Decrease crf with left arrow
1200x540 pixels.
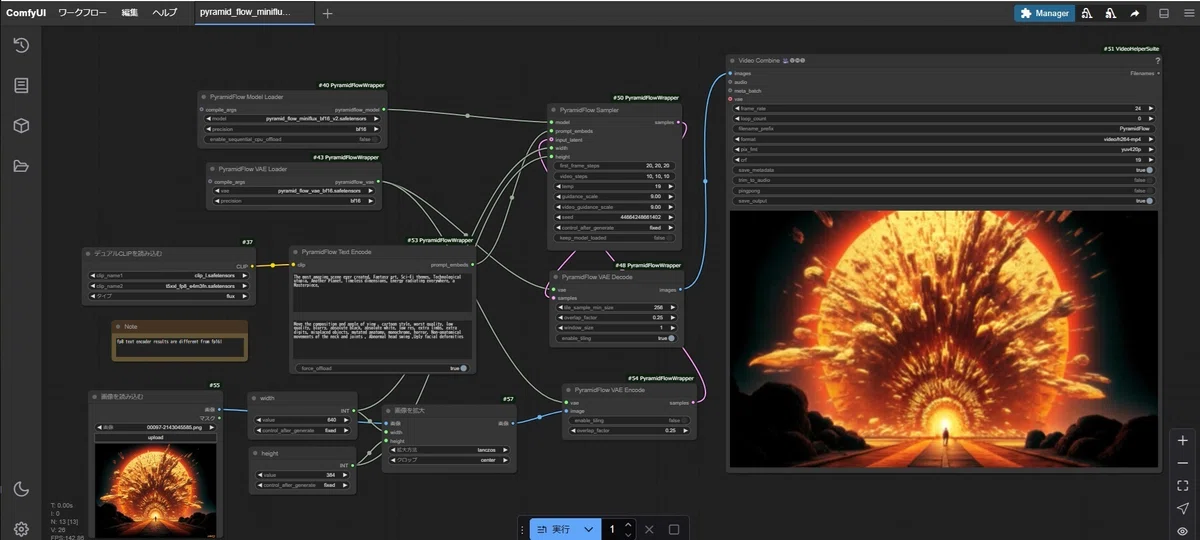(737, 159)
